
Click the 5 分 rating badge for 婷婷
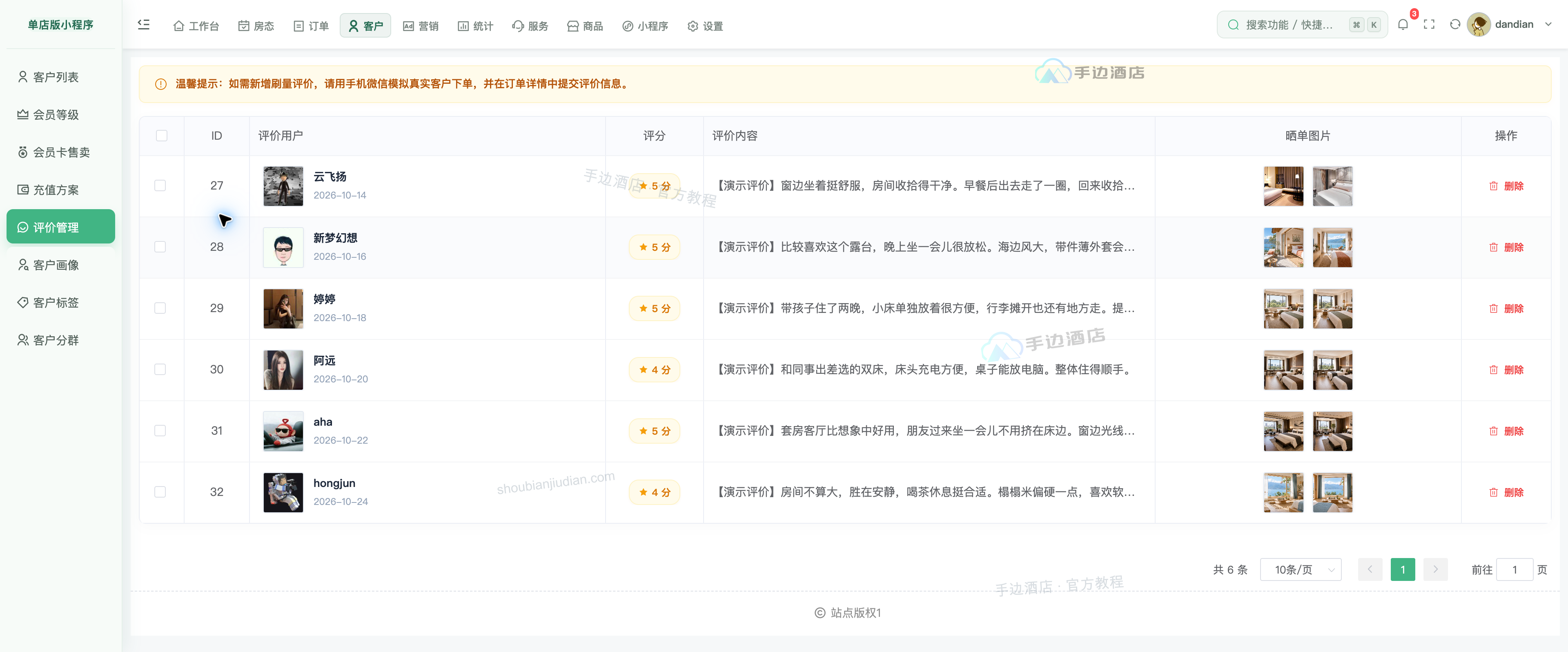[654, 309]
